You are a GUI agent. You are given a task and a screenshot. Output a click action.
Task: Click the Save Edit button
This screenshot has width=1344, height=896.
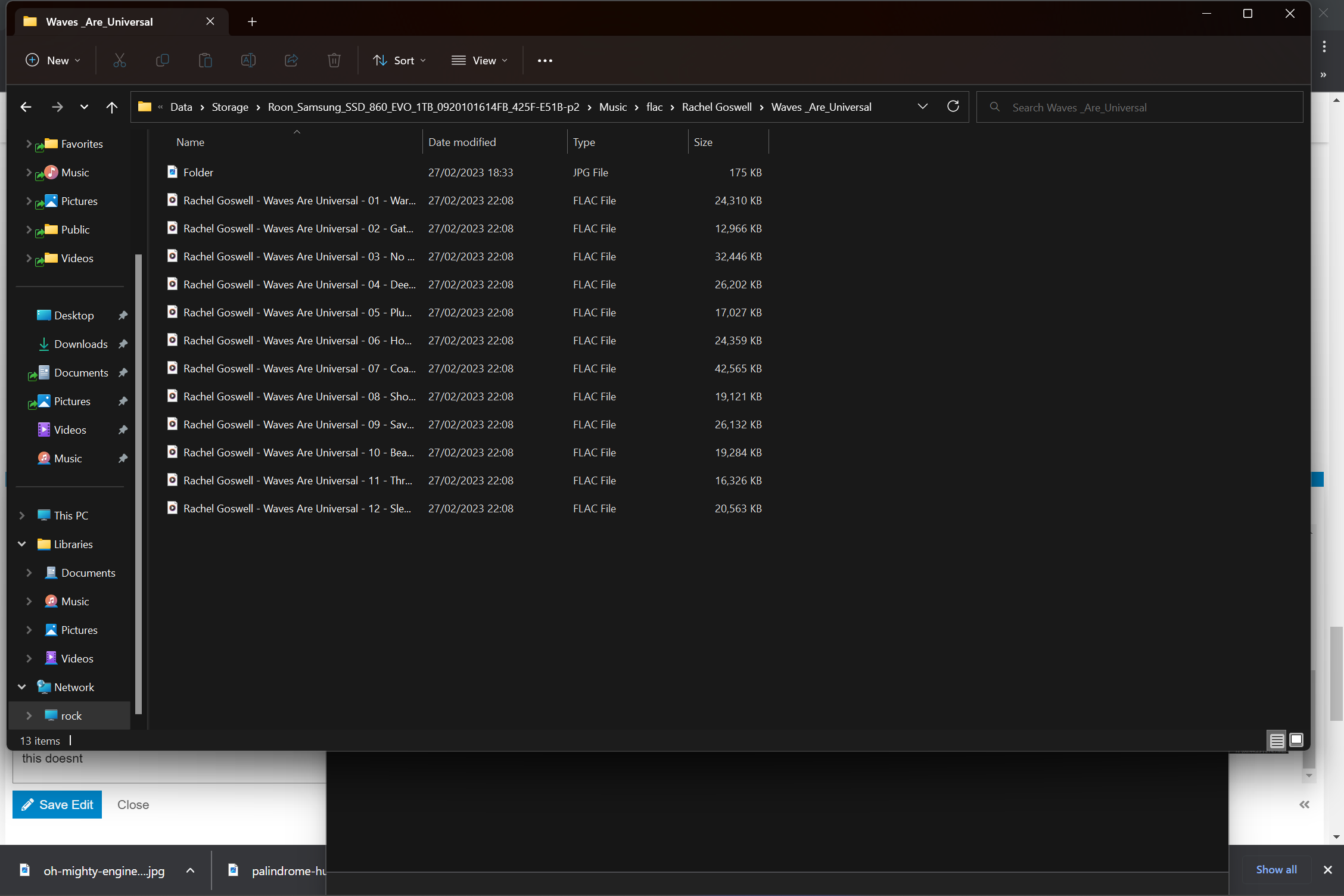(57, 804)
